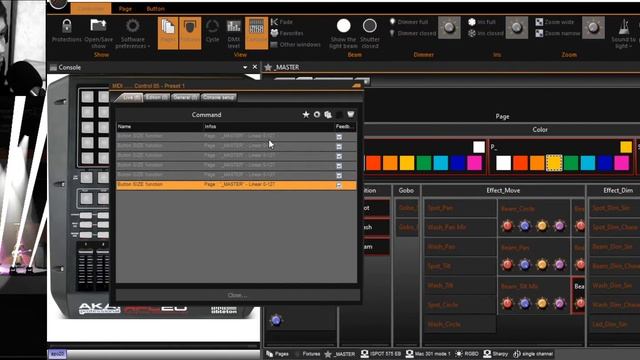This screenshot has height=360, width=640.
Task: Open the Favorites window
Action: click(x=287, y=33)
